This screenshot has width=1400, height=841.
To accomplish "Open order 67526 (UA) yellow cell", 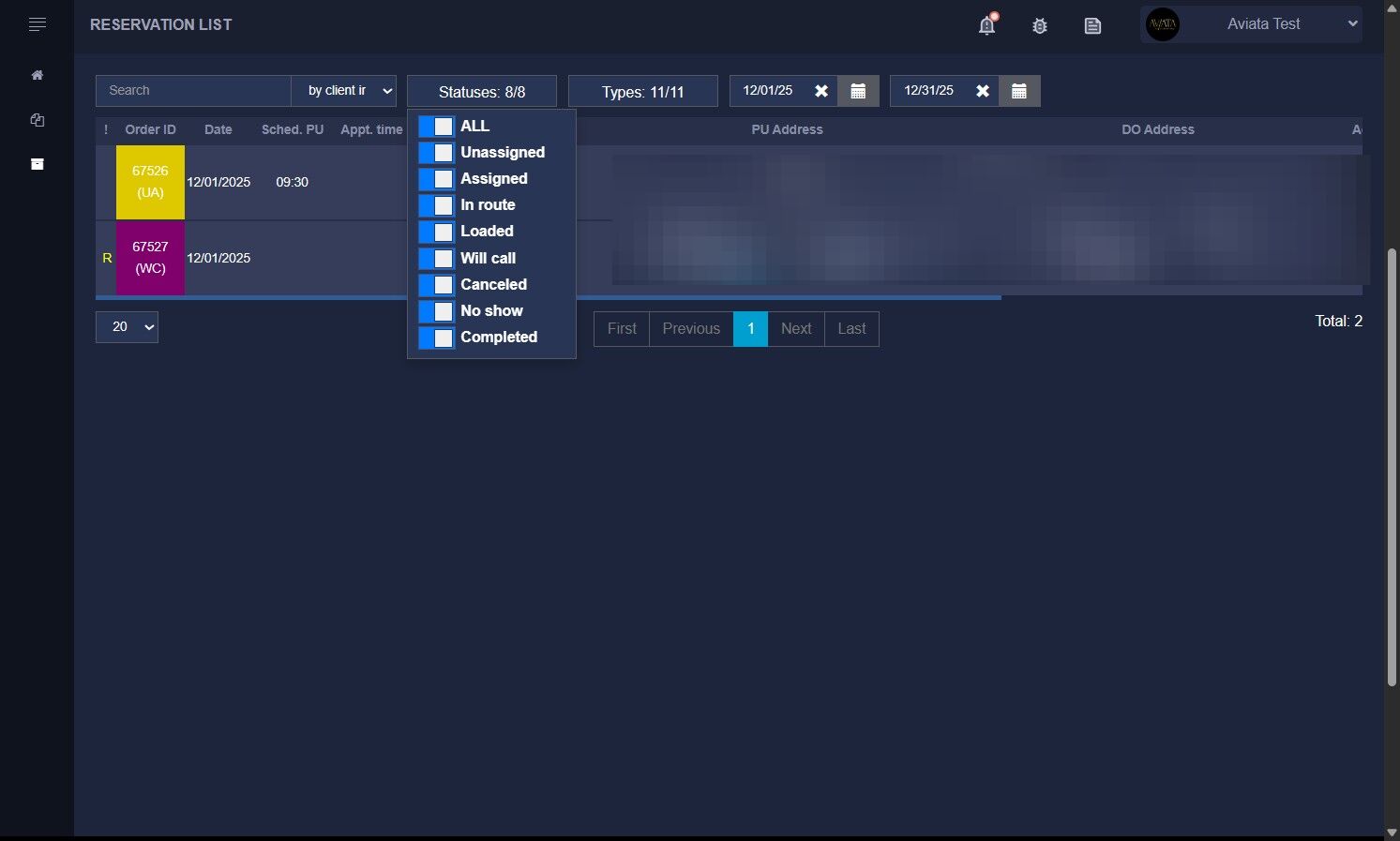I will [x=150, y=182].
